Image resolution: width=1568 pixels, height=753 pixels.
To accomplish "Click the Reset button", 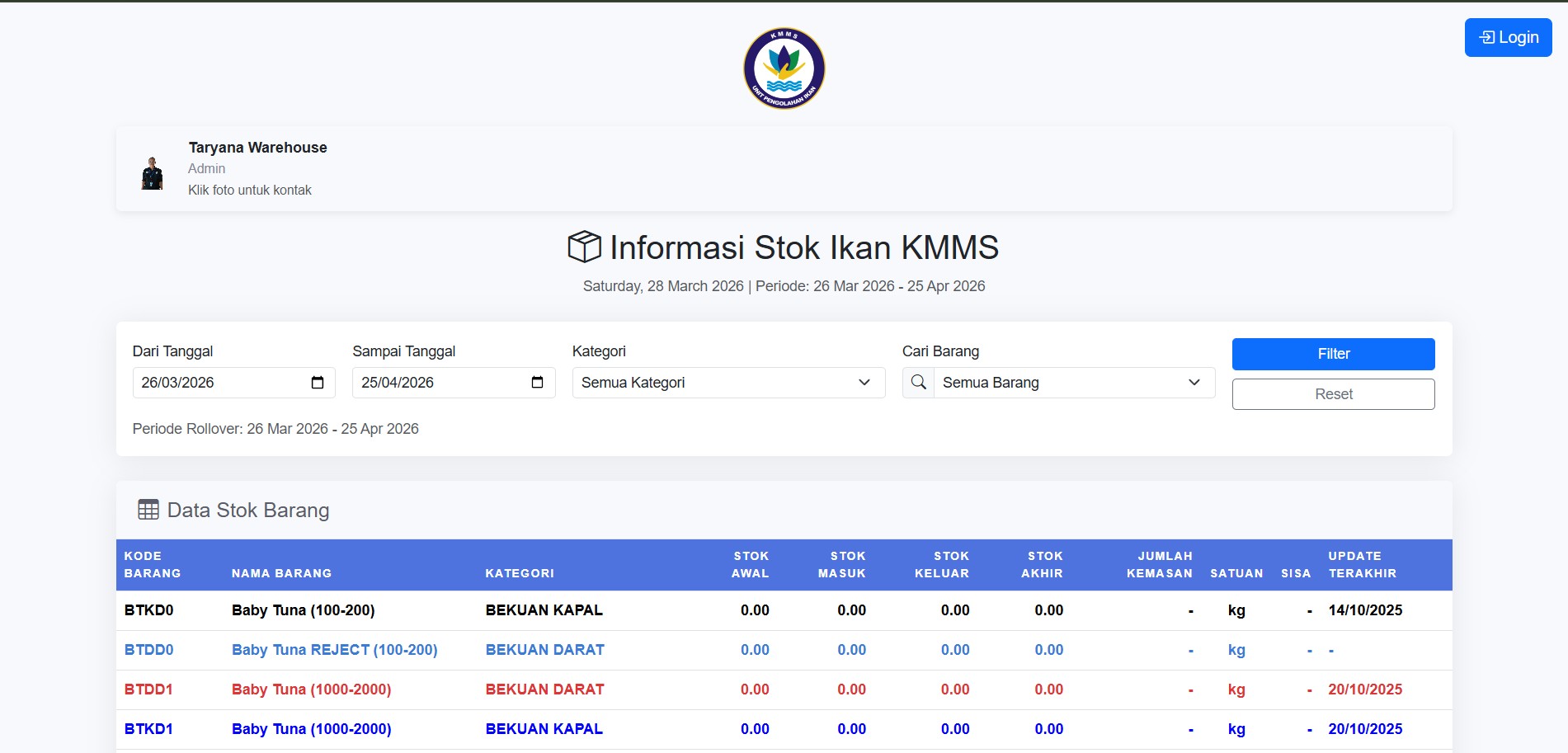I will point(1333,393).
